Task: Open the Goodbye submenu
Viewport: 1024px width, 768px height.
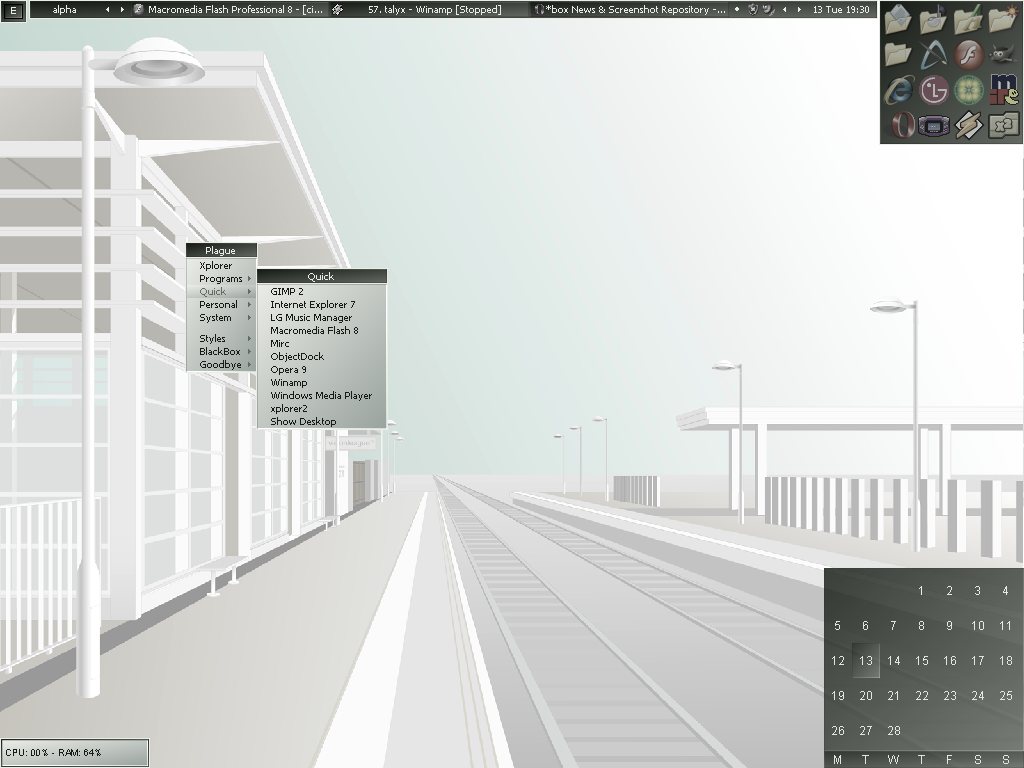Action: 221,365
